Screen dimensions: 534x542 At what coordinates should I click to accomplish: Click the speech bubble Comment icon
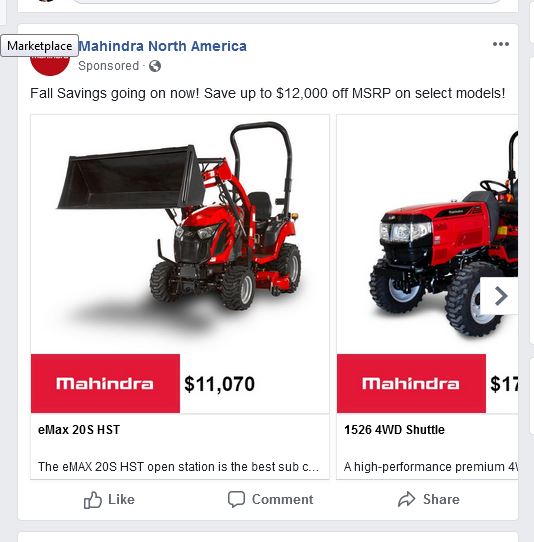236,499
